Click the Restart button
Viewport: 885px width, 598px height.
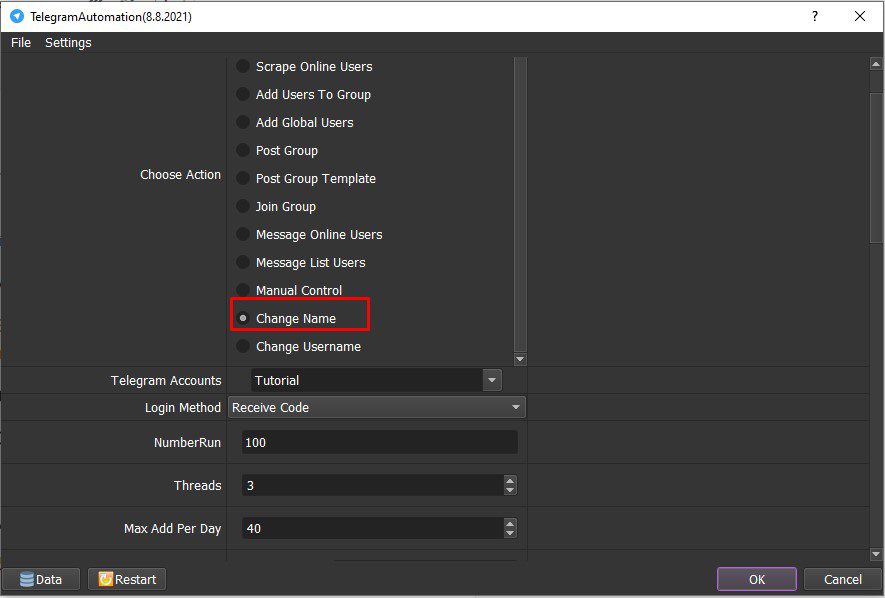point(127,579)
